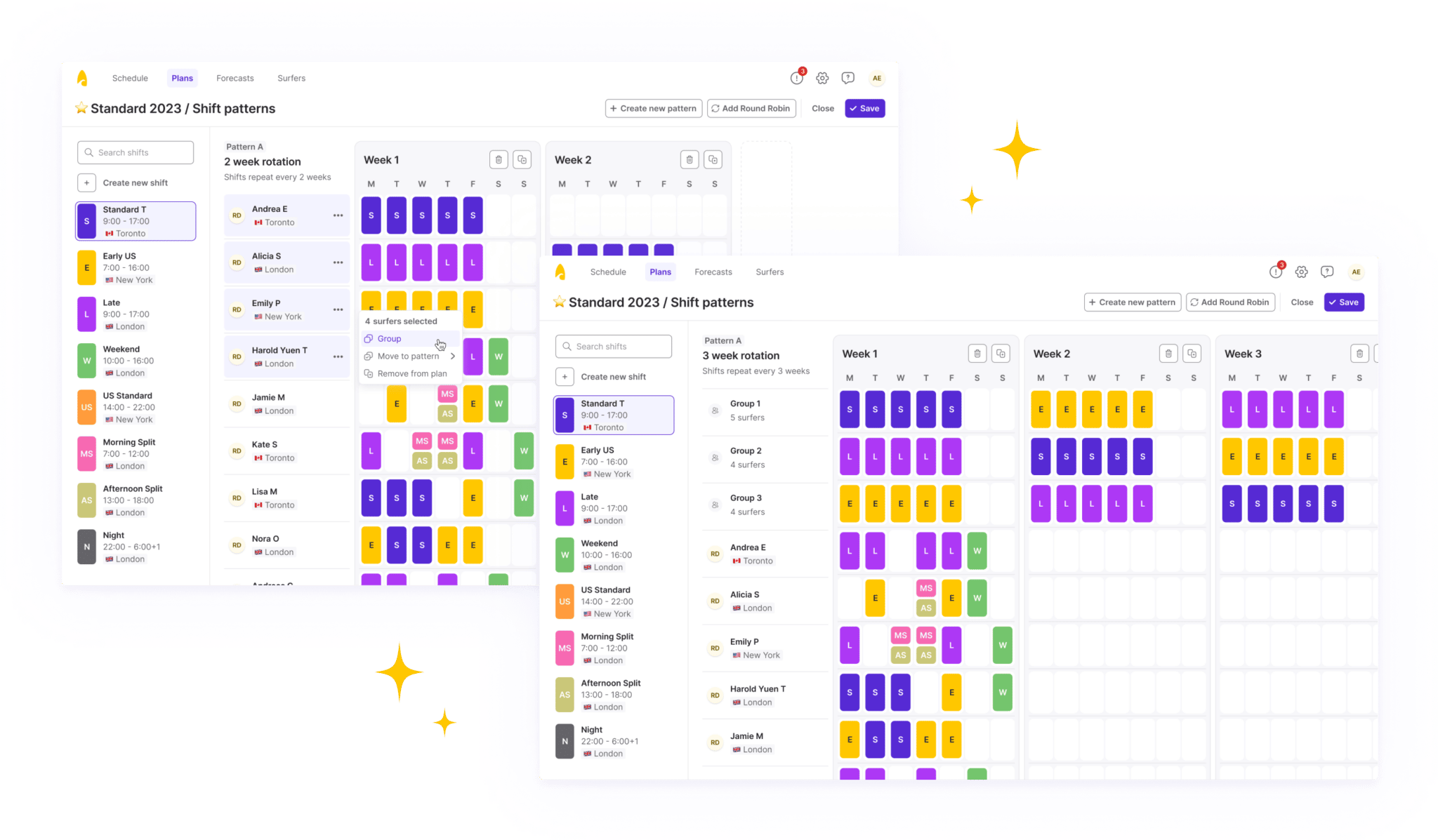Click app logo in back window
This screenshot has width=1438, height=840.
82,78
